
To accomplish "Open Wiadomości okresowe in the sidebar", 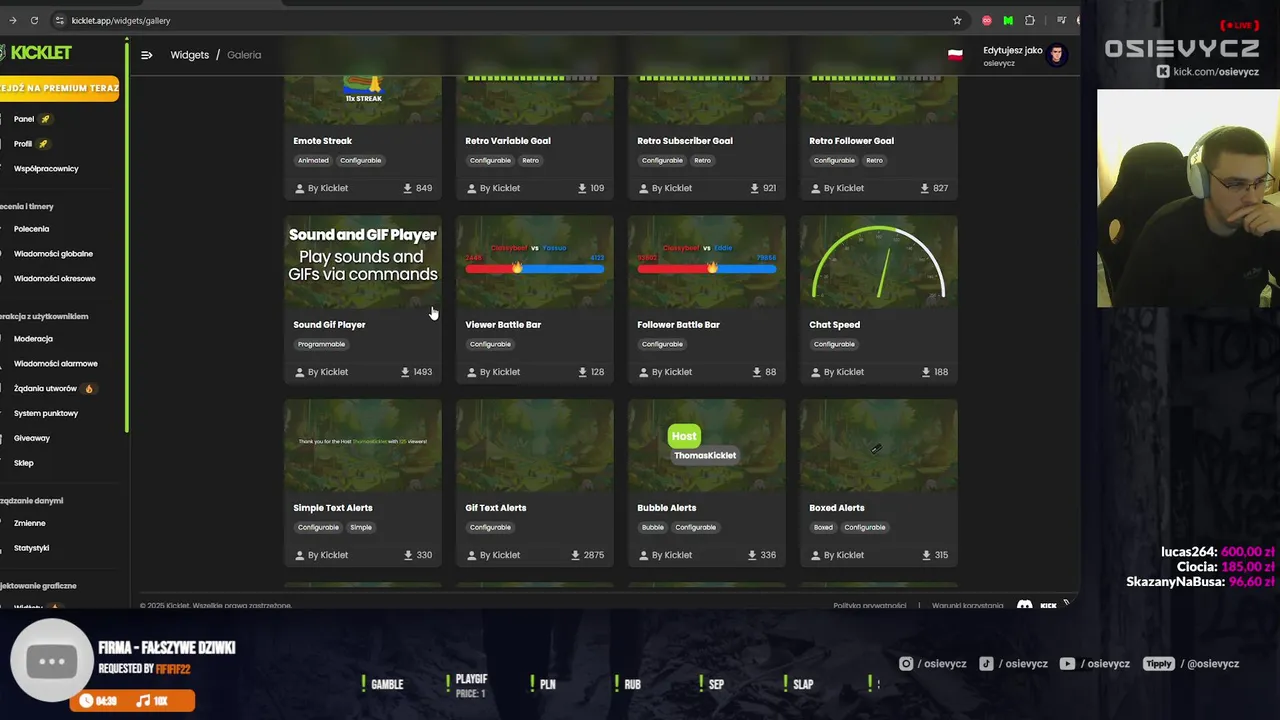I will coord(55,279).
